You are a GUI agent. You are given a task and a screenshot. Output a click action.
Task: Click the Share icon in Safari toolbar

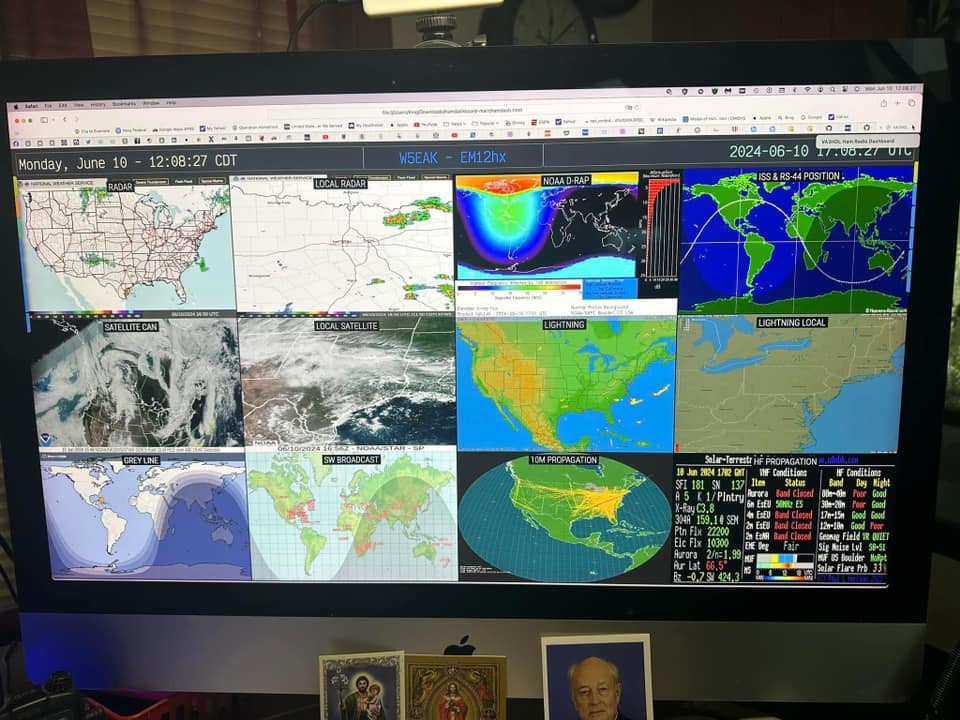pos(881,102)
